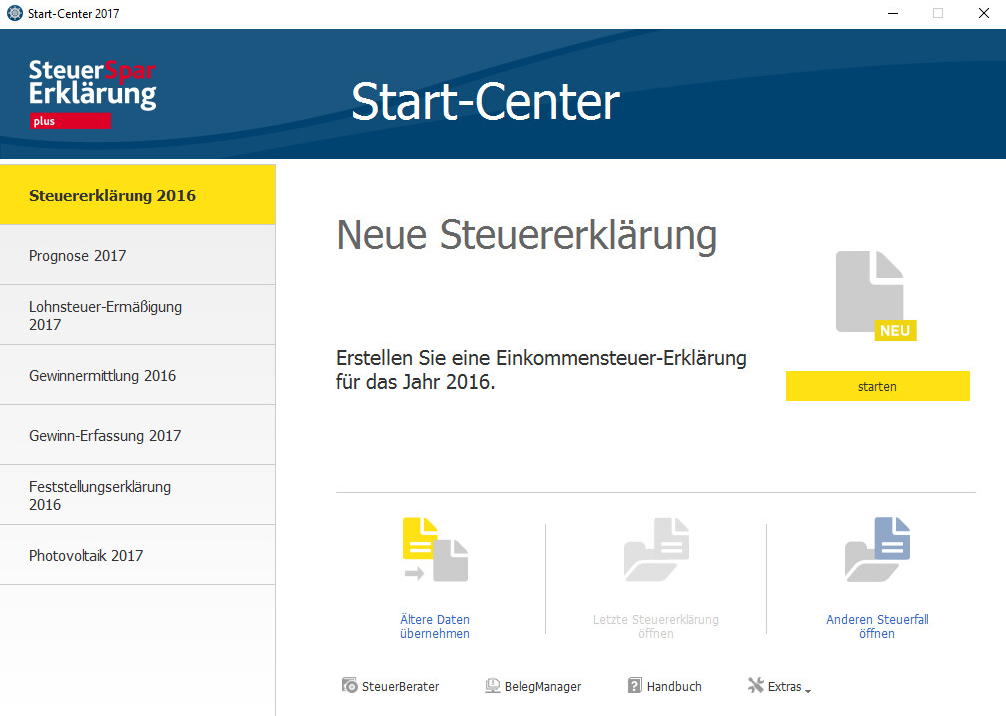1006x716 pixels.
Task: Click the Ältere Daten übernehmen icon
Action: 435,550
